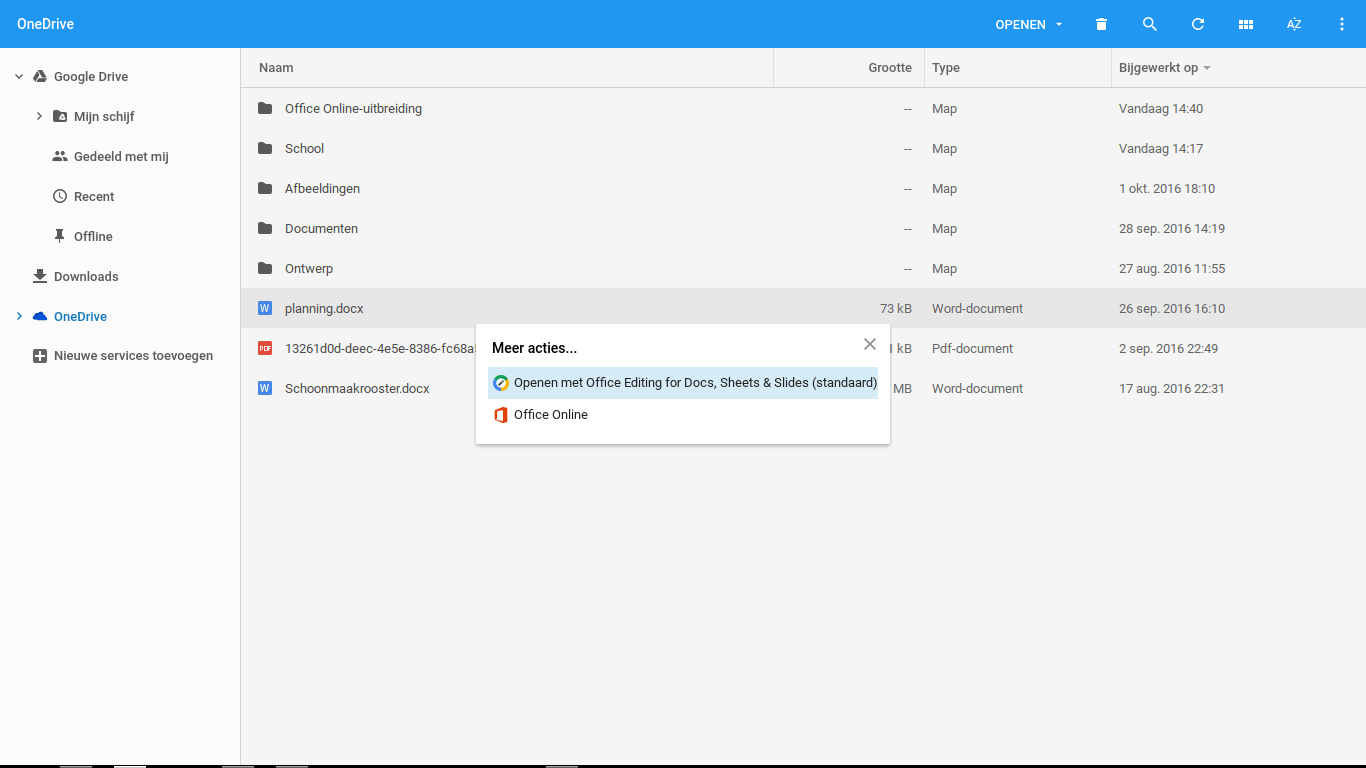1366x768 pixels.
Task: Click the Offline pin icon
Action: (60, 236)
